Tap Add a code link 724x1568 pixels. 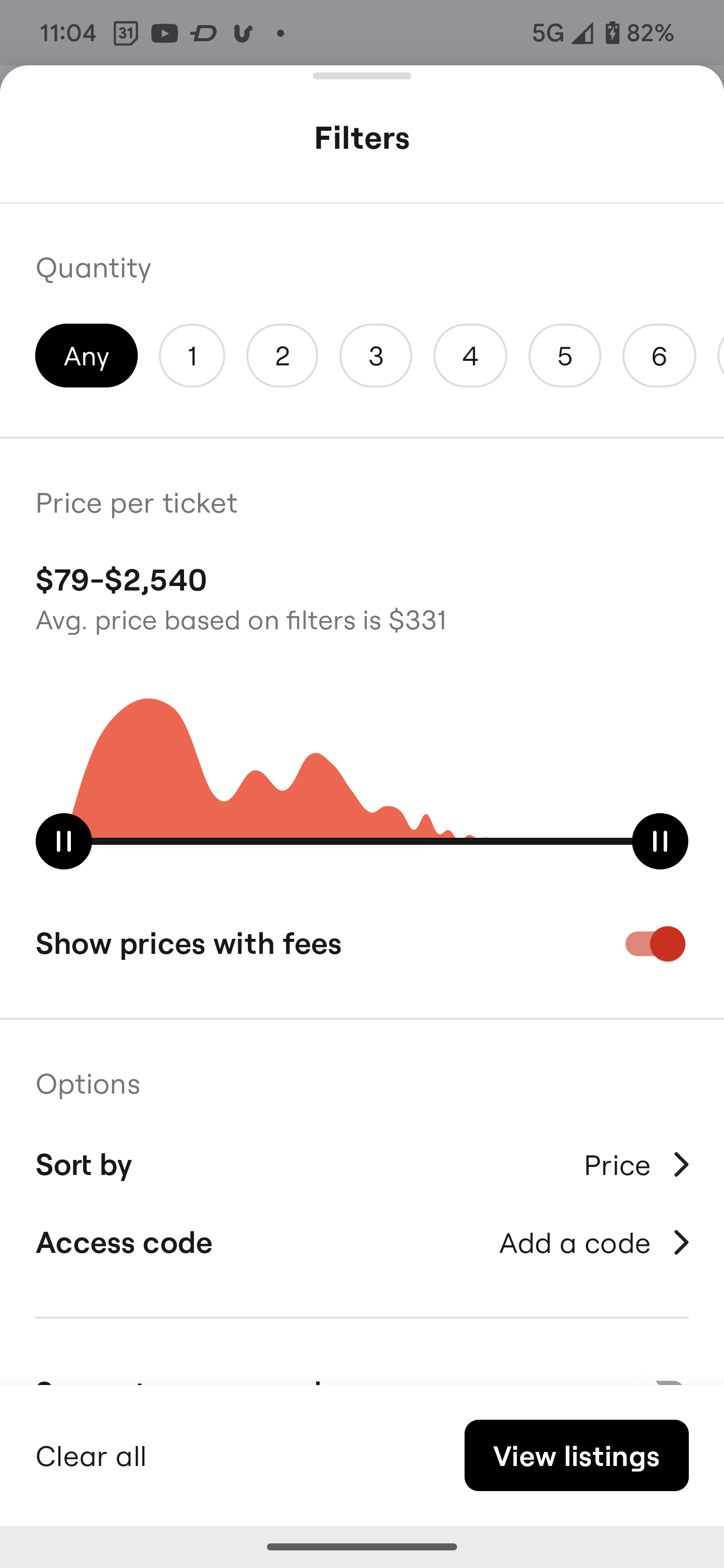tap(574, 1243)
